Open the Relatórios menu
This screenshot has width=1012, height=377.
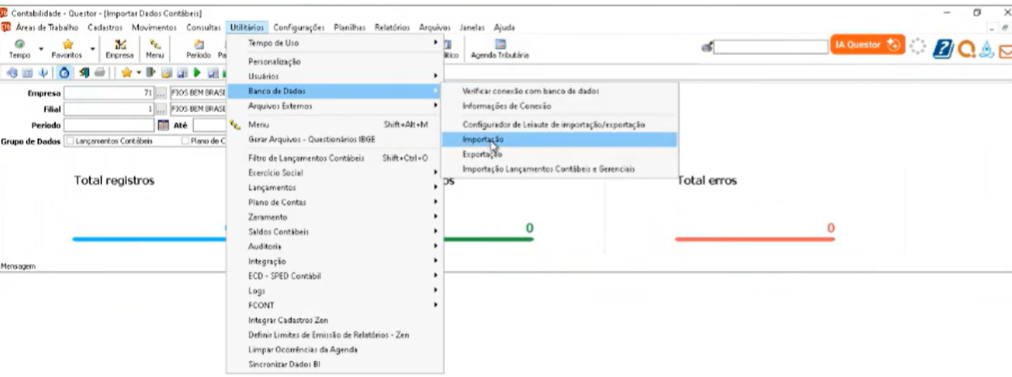392,28
